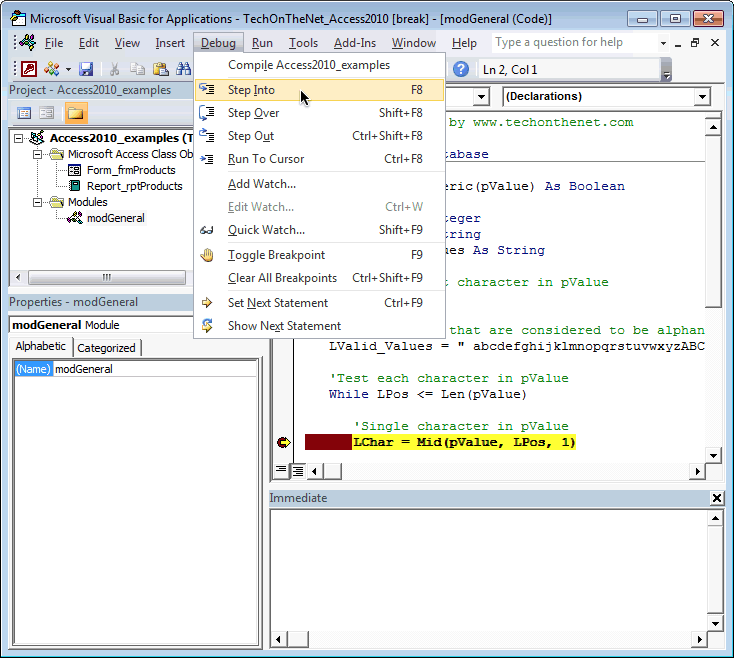Viewport: 734px width, 658px height.
Task: Click the Copy toolbar icon
Action: (137, 69)
